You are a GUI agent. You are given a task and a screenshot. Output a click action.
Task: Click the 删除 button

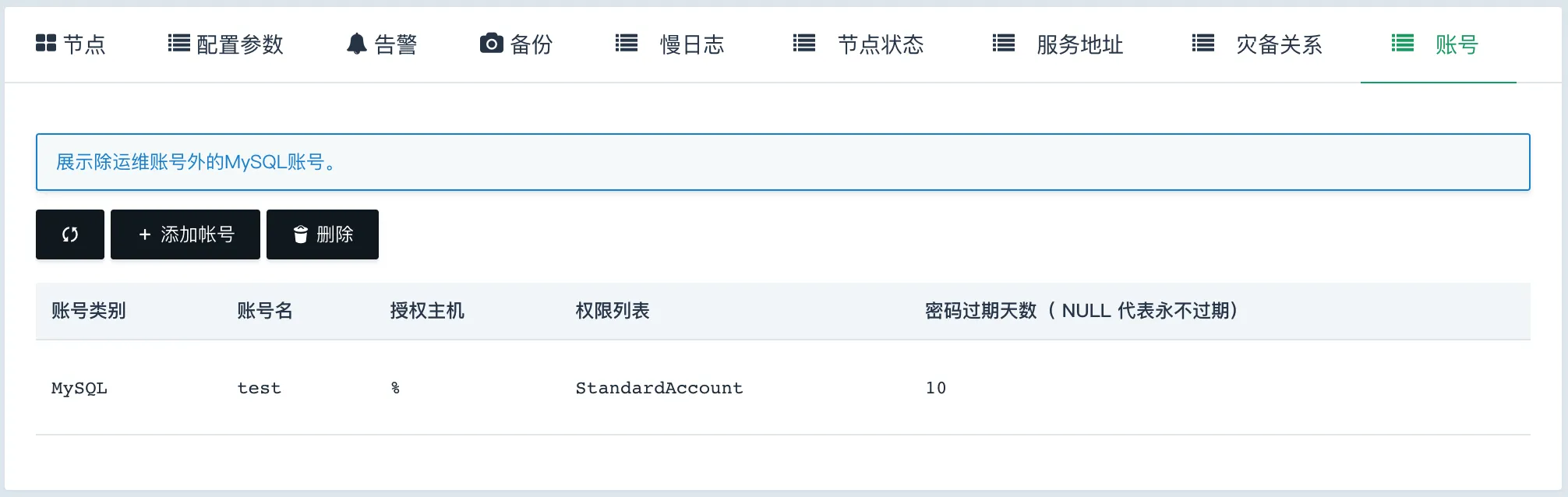point(322,234)
